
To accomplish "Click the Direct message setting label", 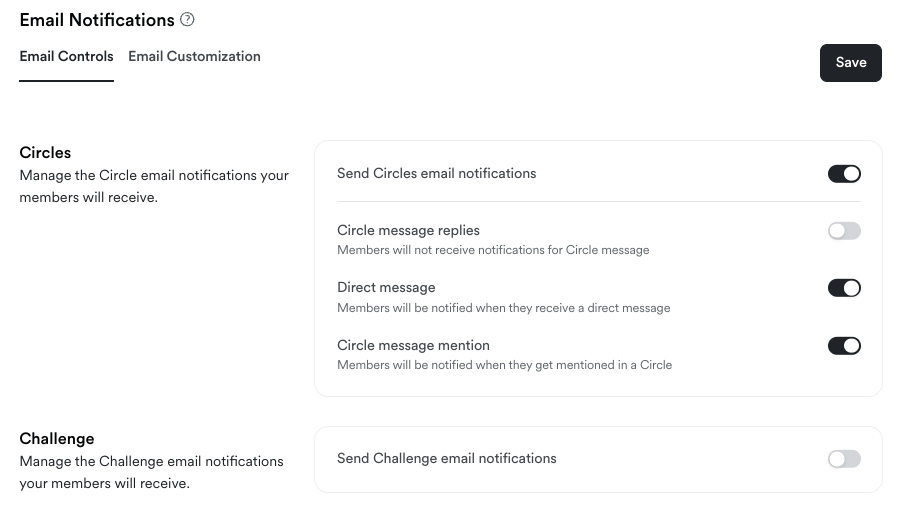I will coord(386,288).
